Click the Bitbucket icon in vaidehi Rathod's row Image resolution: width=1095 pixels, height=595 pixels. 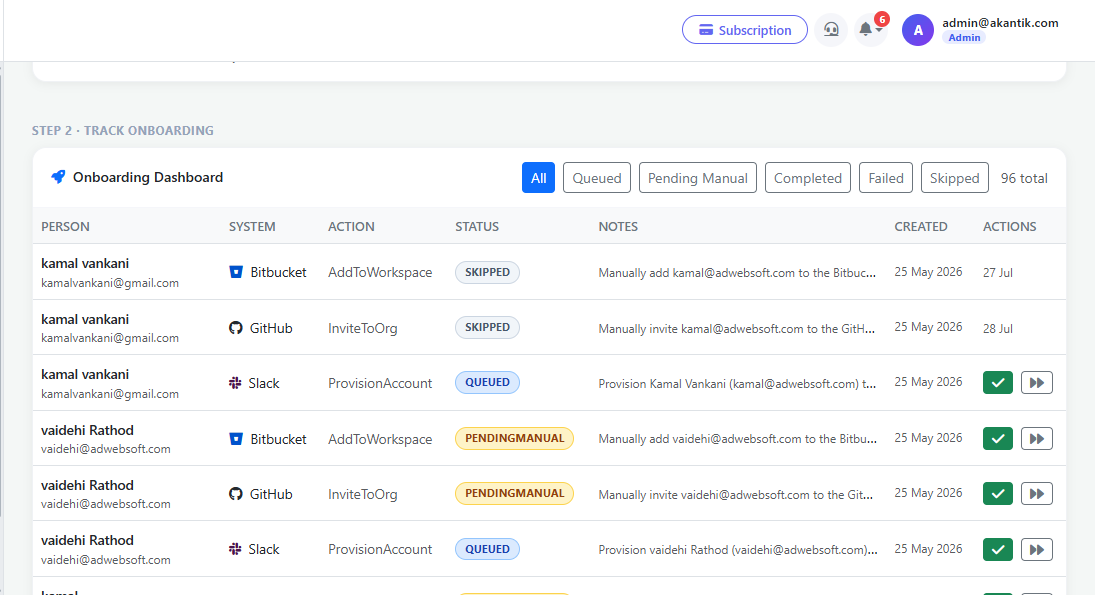[236, 439]
